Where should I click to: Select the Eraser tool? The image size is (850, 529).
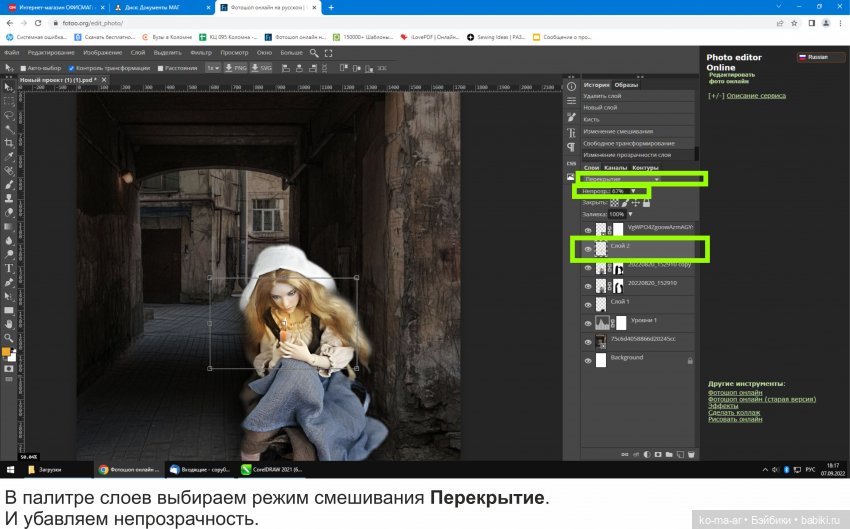[9, 212]
